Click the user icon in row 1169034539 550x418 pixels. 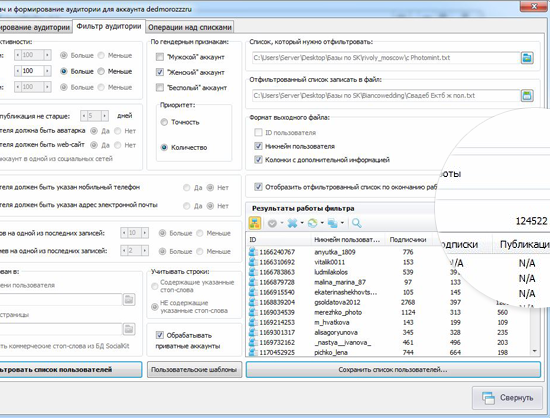[x=253, y=312]
